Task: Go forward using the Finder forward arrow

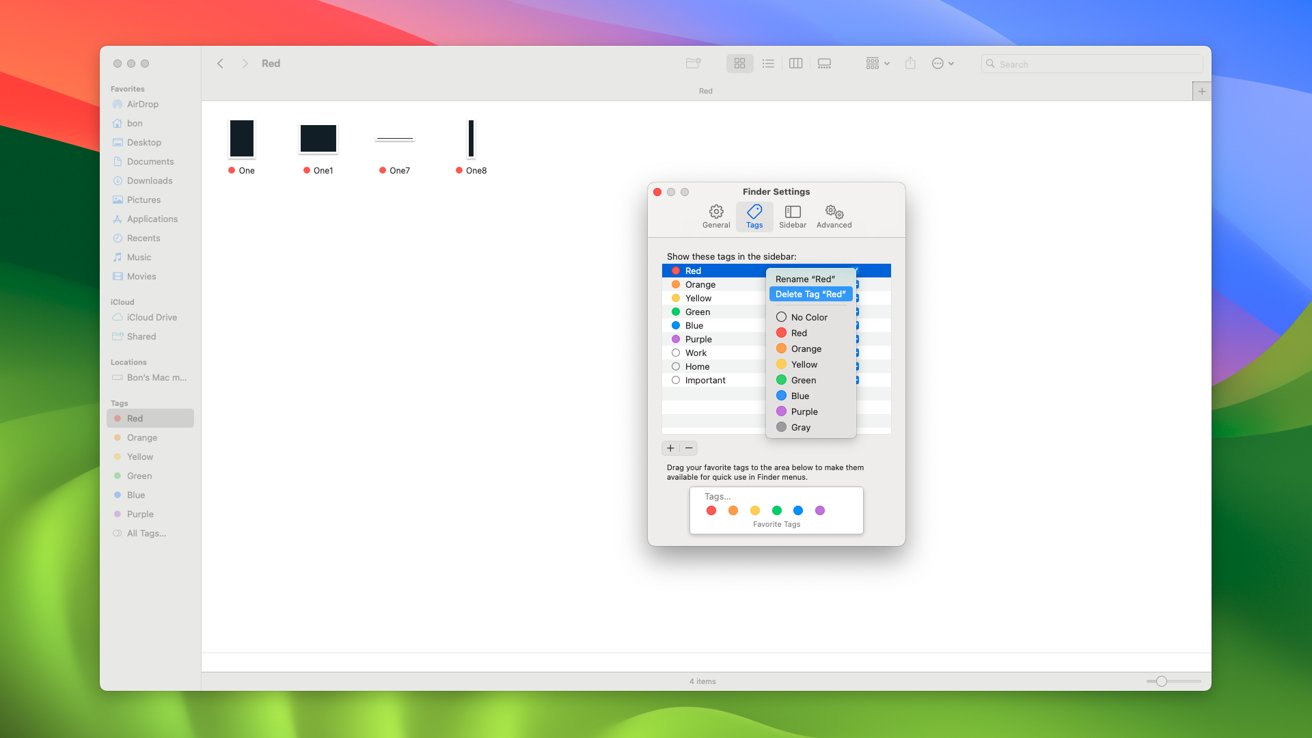Action: pos(245,64)
